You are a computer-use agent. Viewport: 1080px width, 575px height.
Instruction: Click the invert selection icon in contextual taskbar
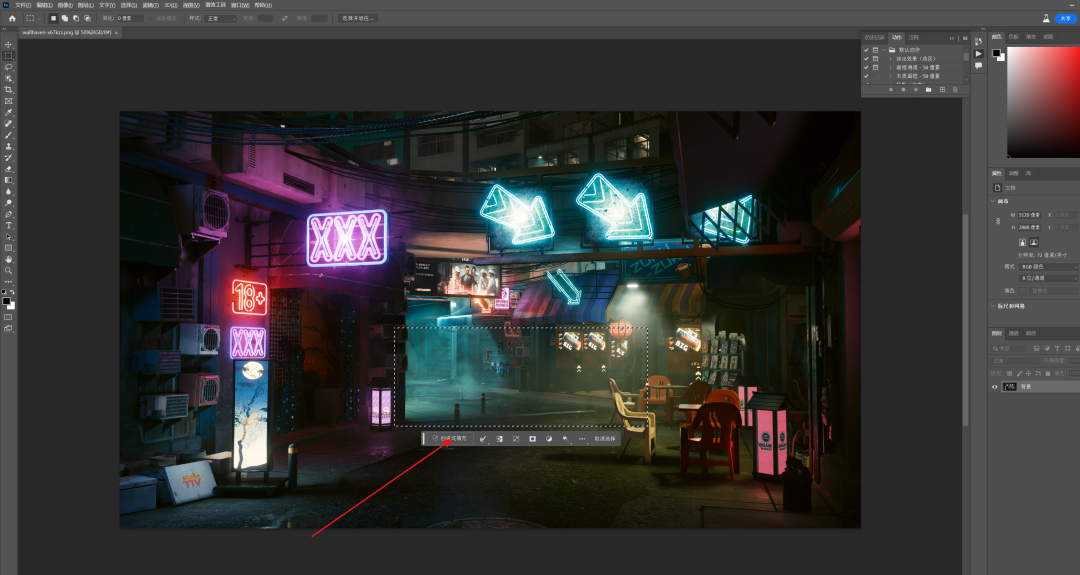[499, 438]
